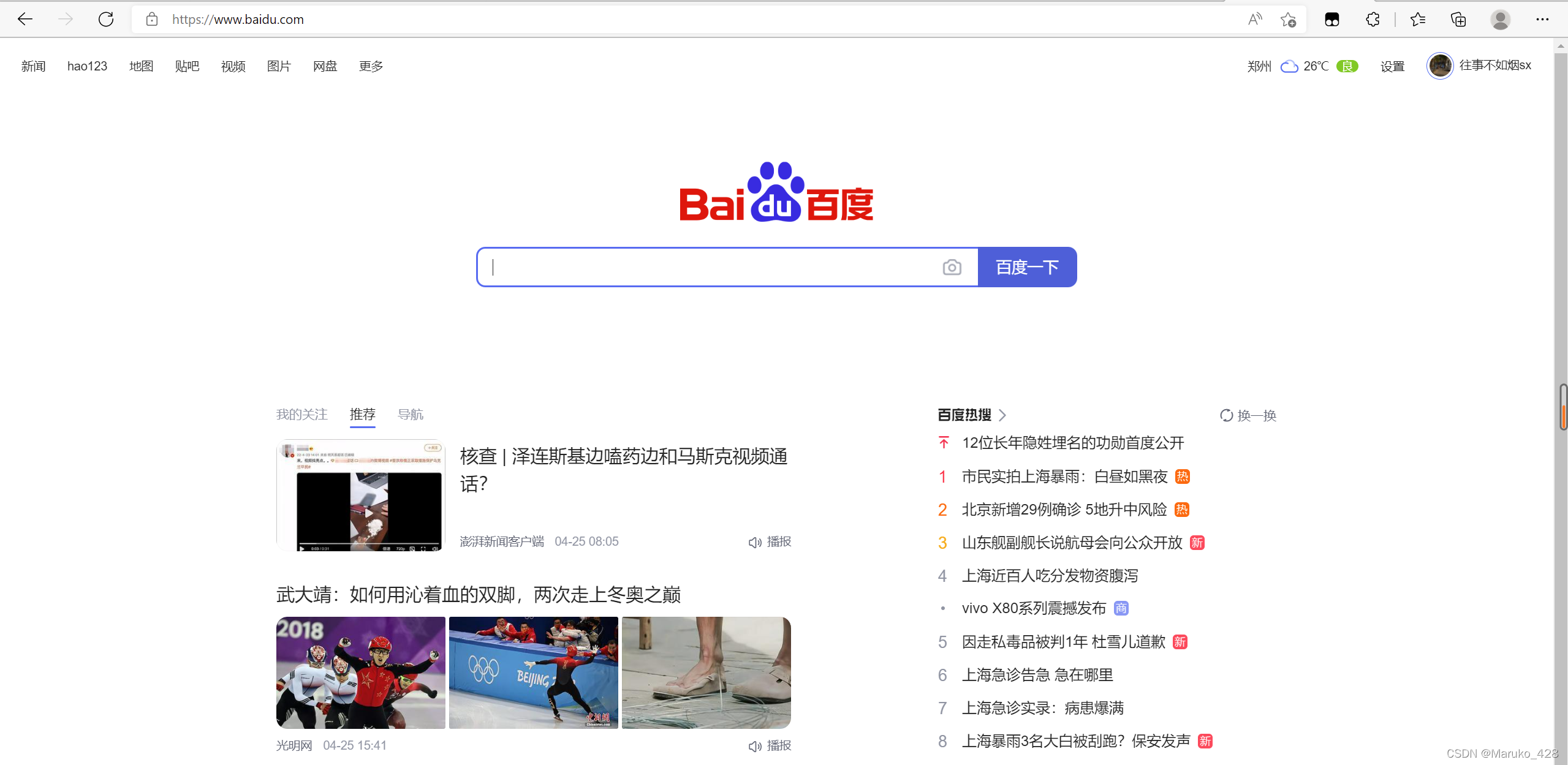Open the bare feet photo thumbnail
This screenshot has height=765, width=1568.
coord(706,673)
